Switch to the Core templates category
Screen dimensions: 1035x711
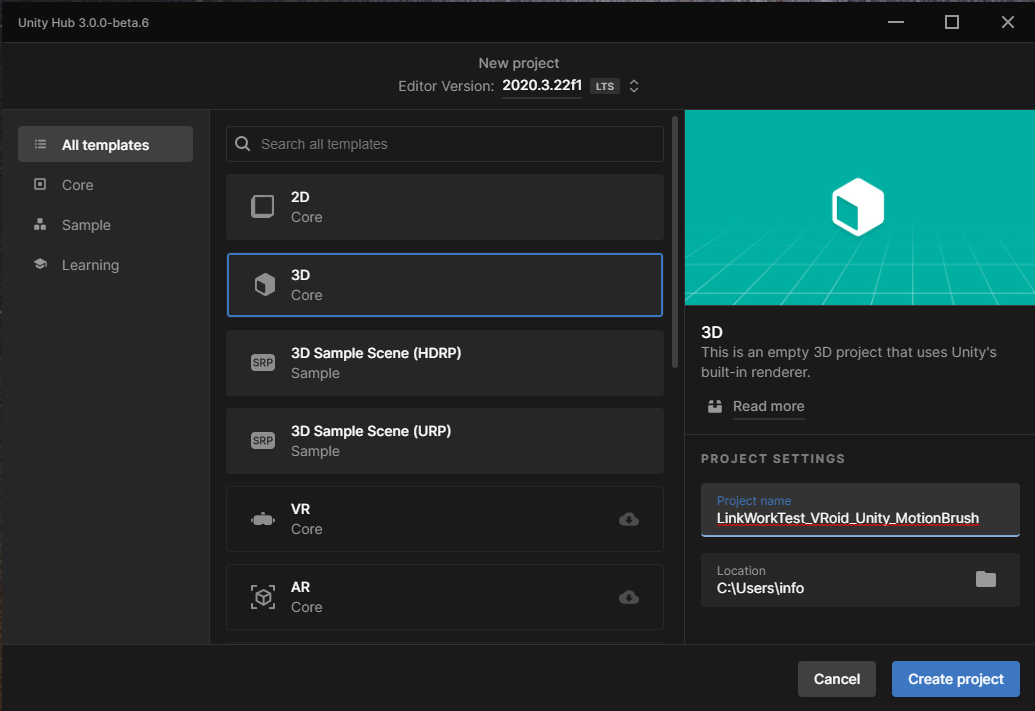(77, 185)
